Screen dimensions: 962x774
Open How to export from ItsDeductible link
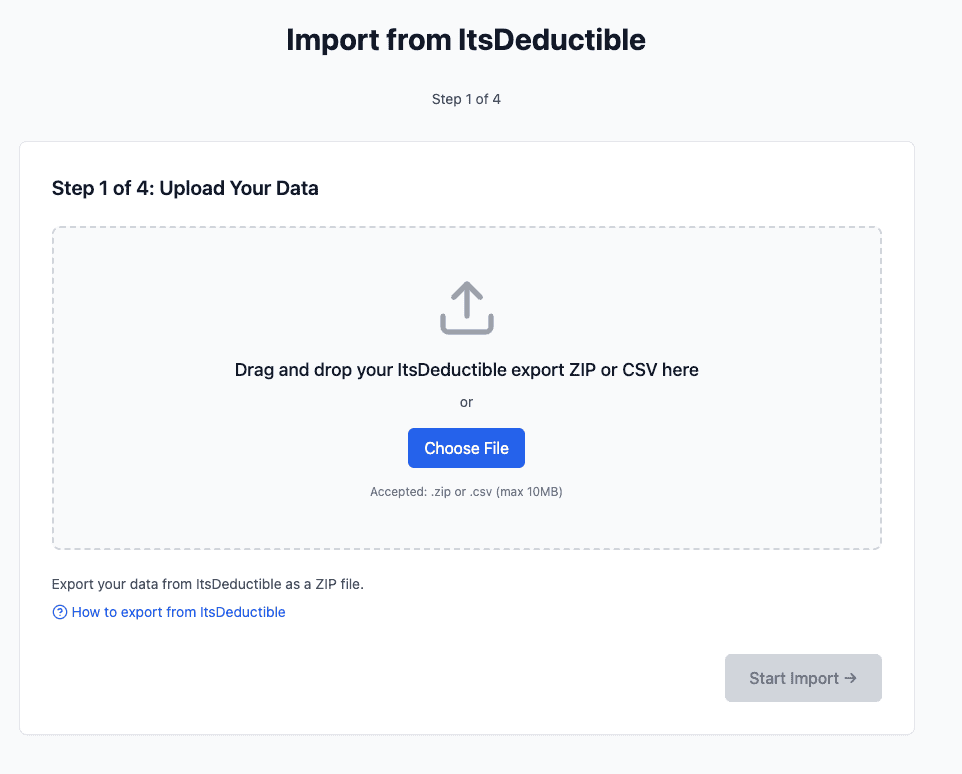178,612
